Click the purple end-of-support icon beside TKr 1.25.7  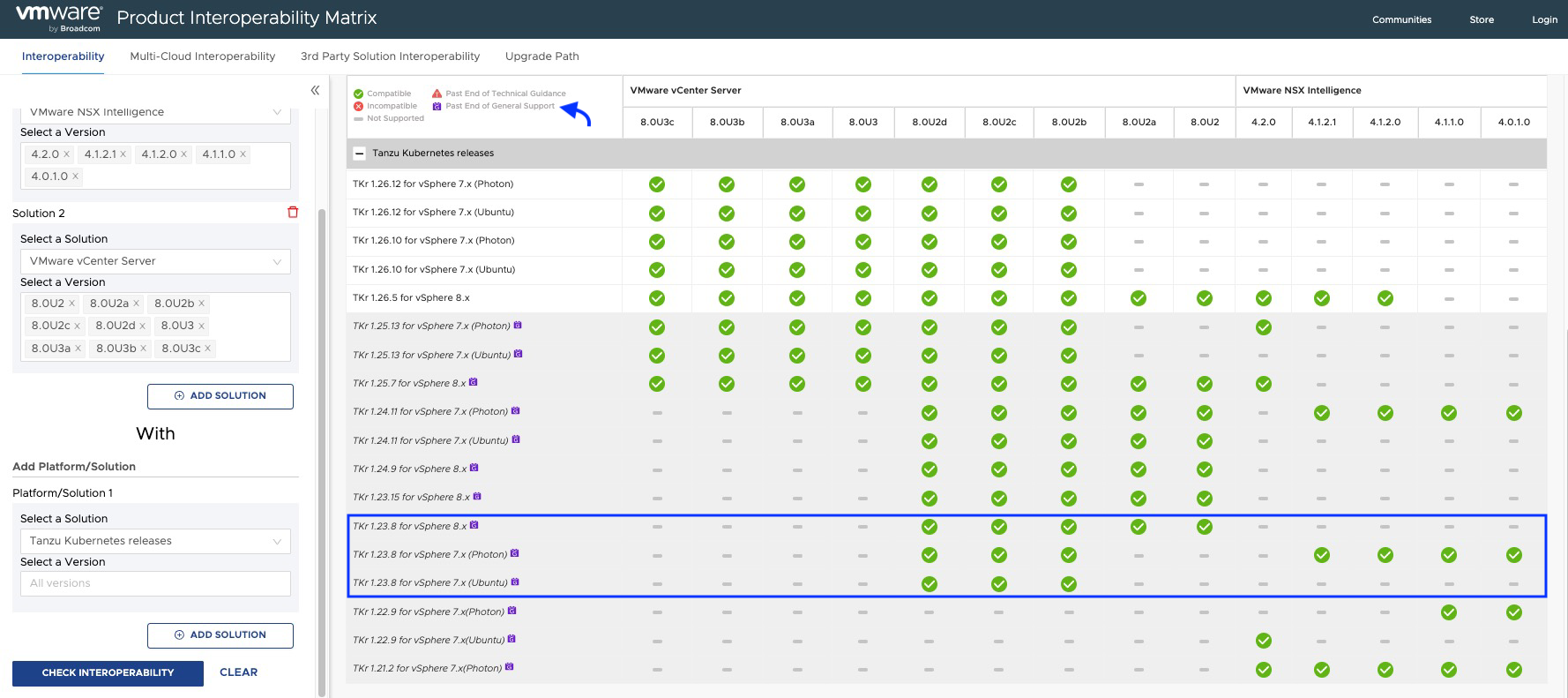tap(474, 382)
